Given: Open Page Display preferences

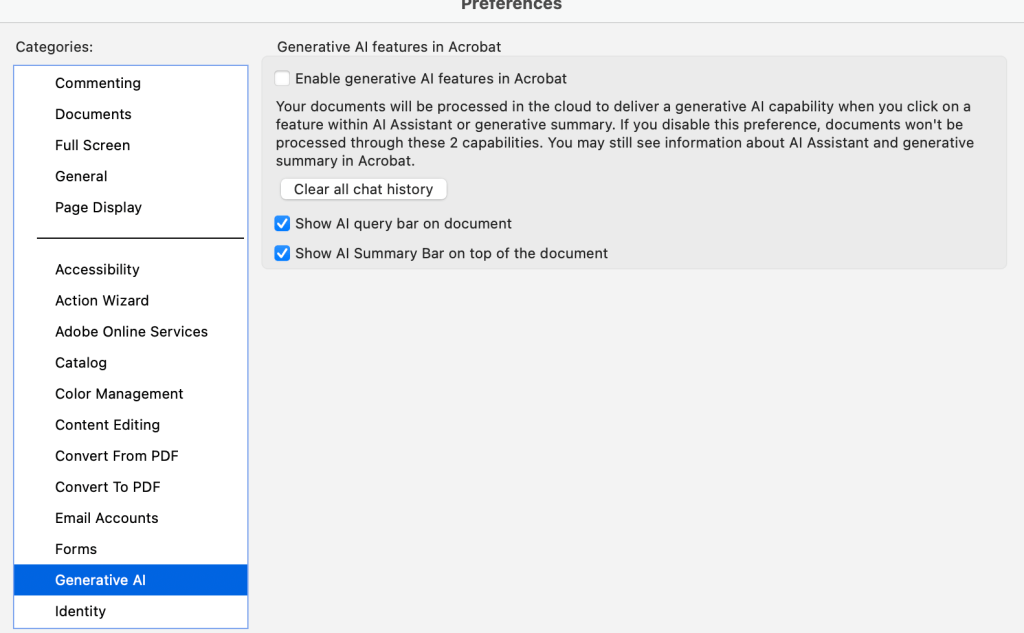Looking at the screenshot, I should click(98, 207).
